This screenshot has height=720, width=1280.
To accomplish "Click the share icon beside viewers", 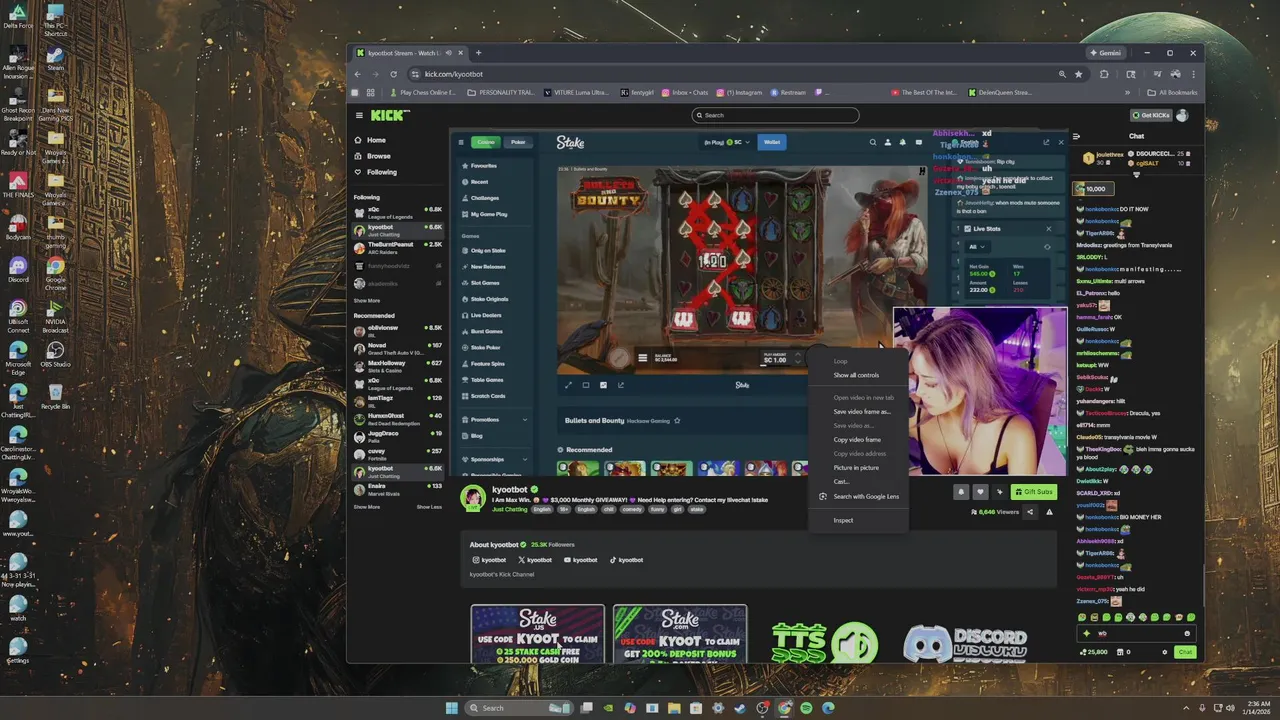I will (x=1030, y=512).
